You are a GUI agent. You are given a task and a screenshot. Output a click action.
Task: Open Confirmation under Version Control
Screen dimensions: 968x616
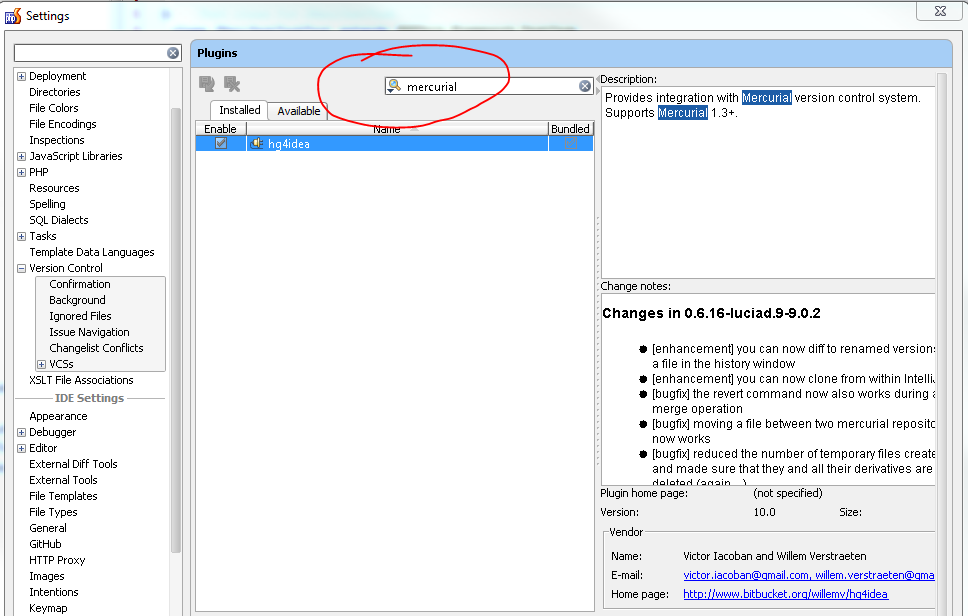(x=80, y=285)
